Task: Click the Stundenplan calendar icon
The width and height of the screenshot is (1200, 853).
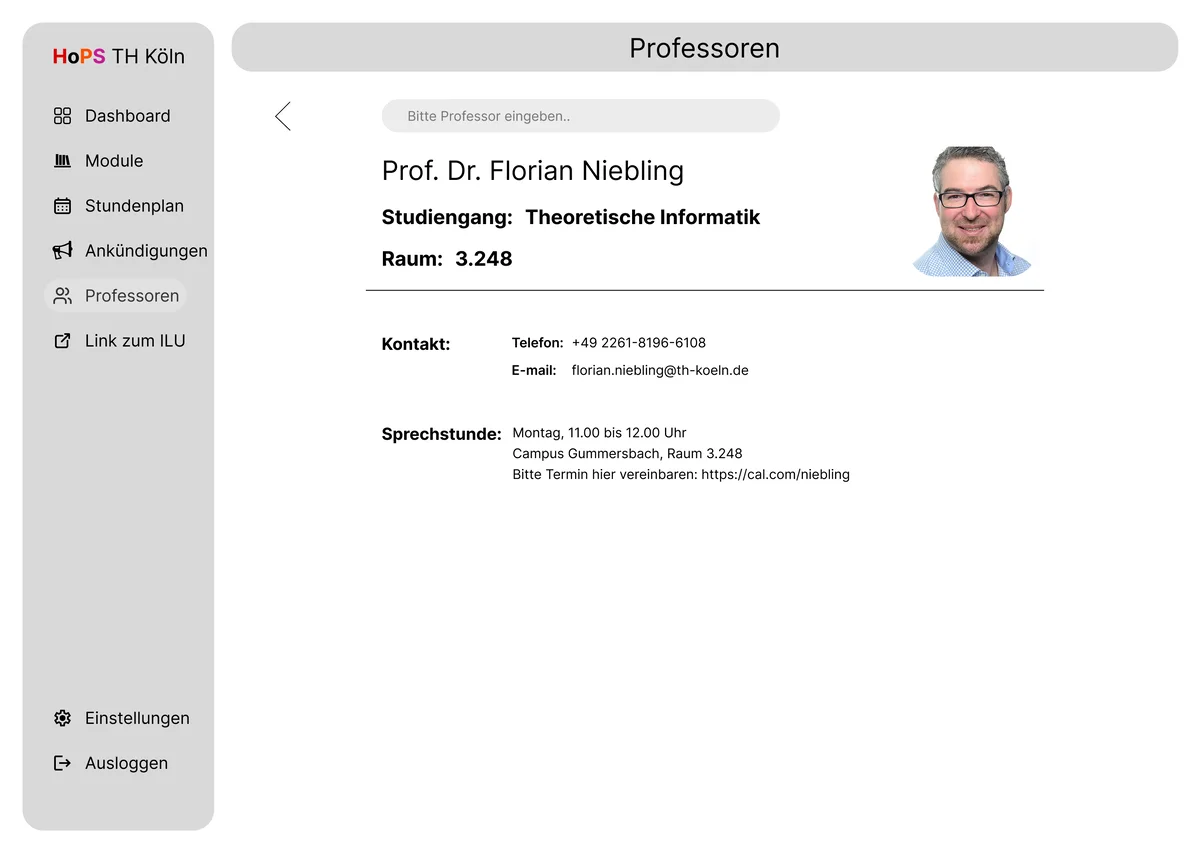Action: coord(62,206)
